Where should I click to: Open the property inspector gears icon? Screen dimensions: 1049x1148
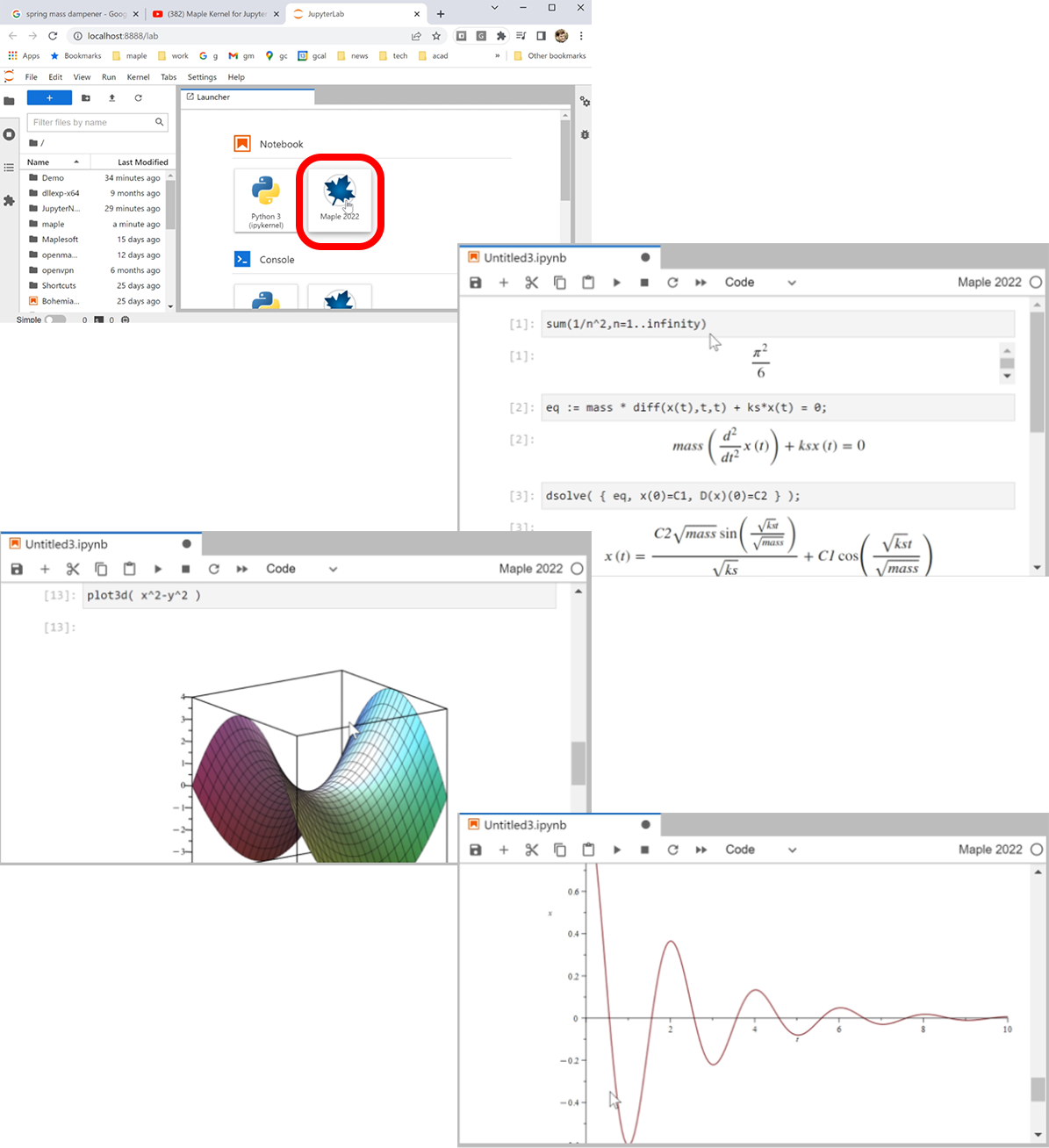[x=585, y=102]
